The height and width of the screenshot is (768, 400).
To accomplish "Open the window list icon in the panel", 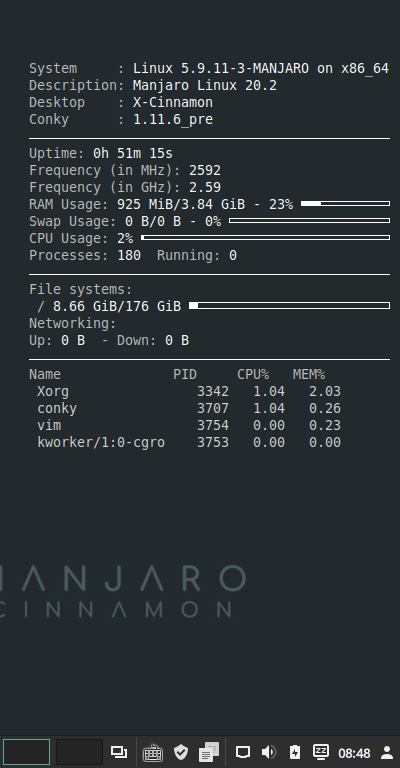I will (x=119, y=752).
